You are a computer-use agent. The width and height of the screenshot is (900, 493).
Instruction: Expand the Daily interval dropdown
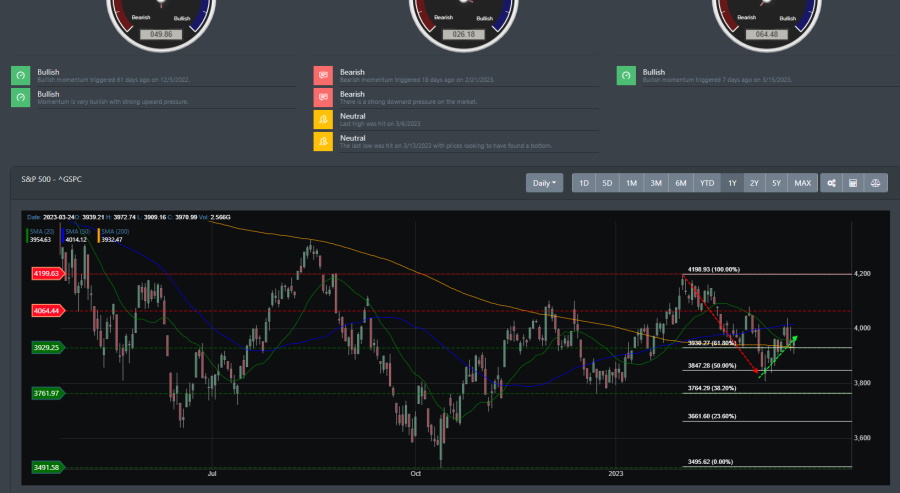[x=544, y=183]
